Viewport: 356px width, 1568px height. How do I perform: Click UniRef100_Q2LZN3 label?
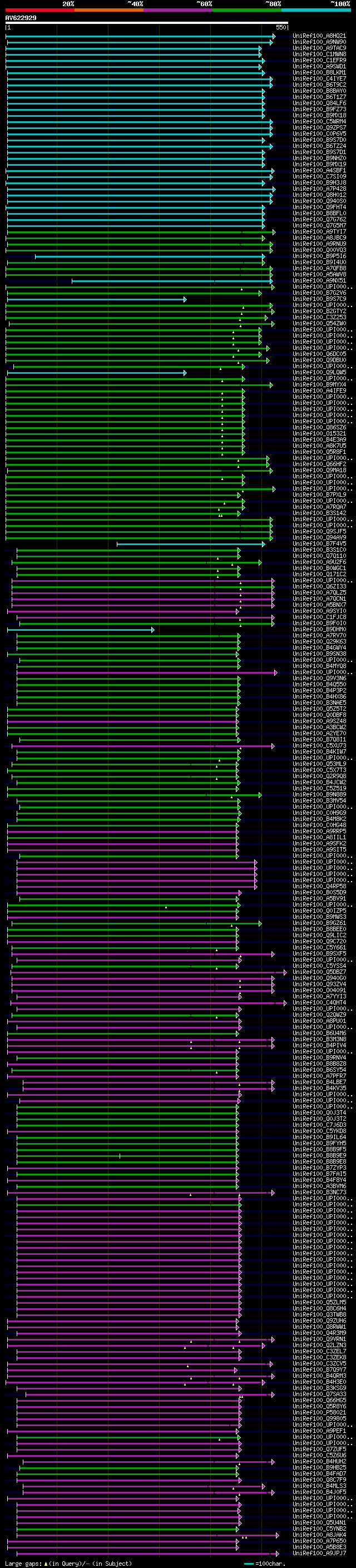319,1346
